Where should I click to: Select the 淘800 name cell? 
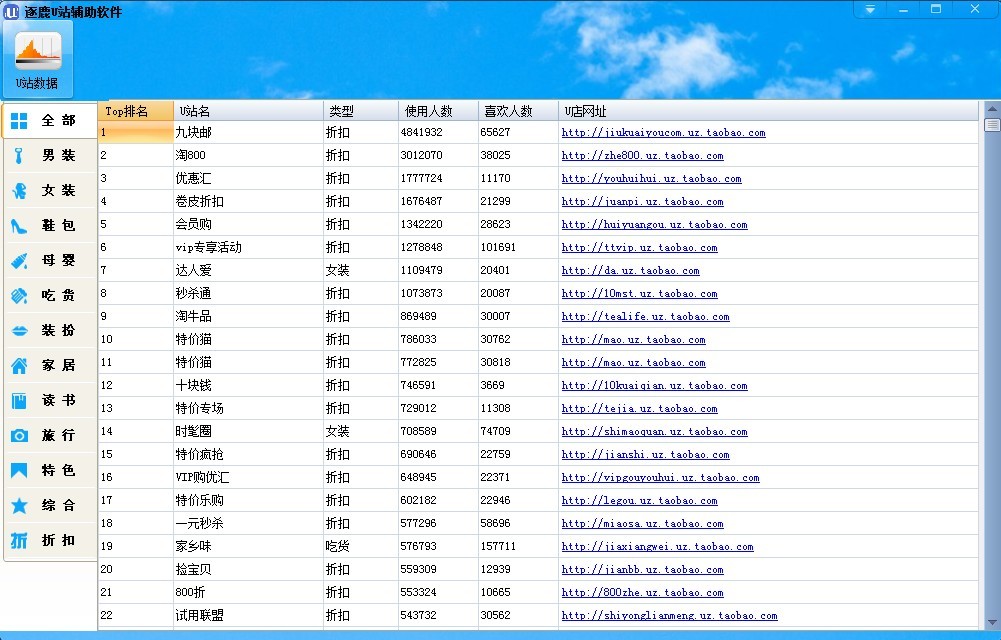coord(248,156)
